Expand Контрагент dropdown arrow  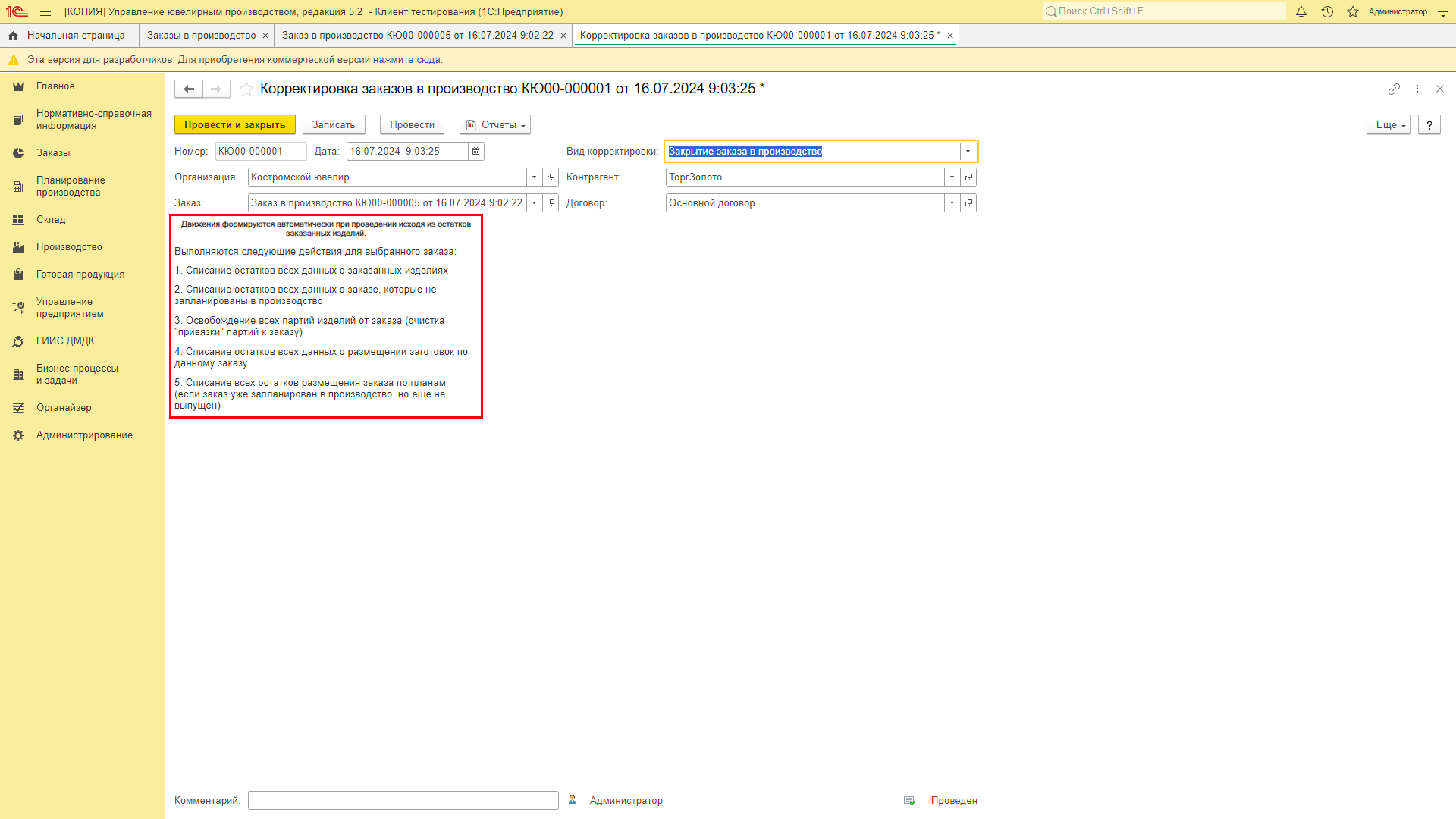[x=952, y=177]
